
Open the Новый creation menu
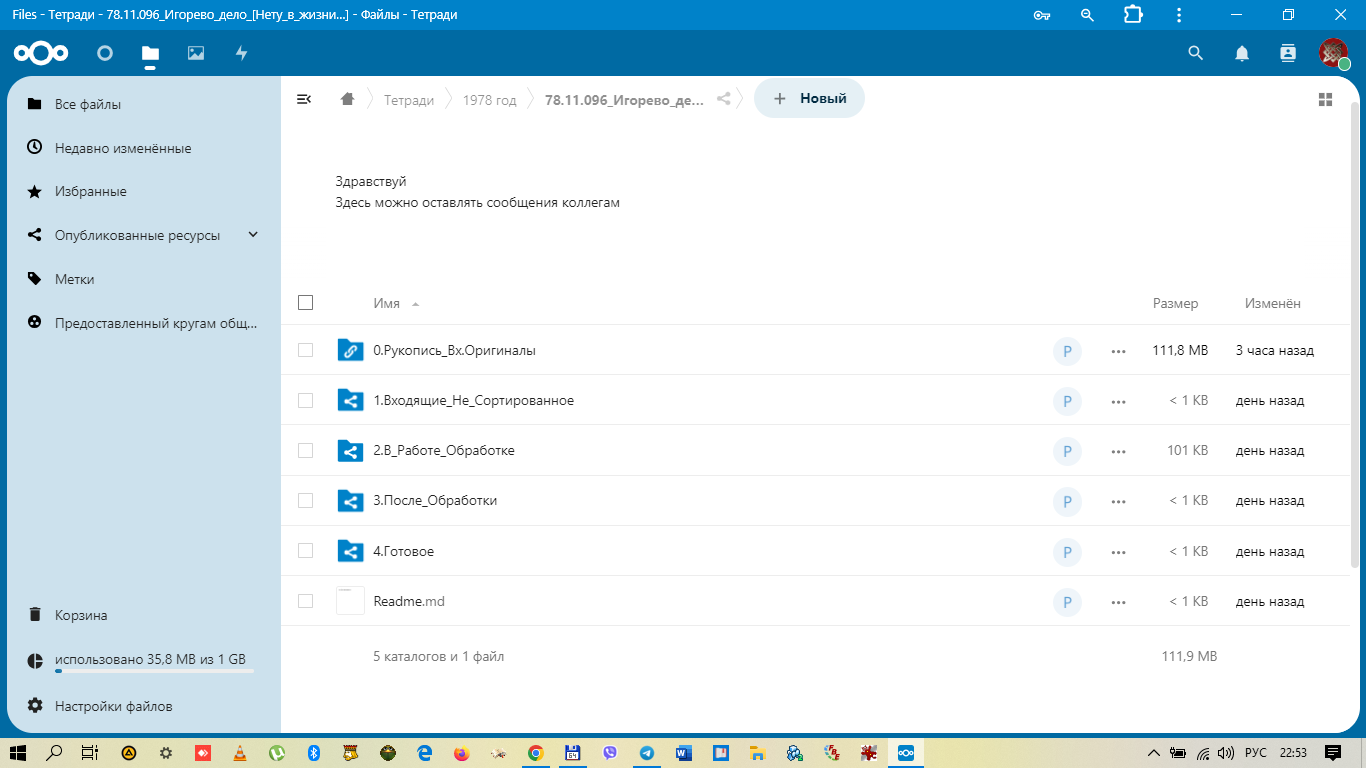tap(810, 99)
